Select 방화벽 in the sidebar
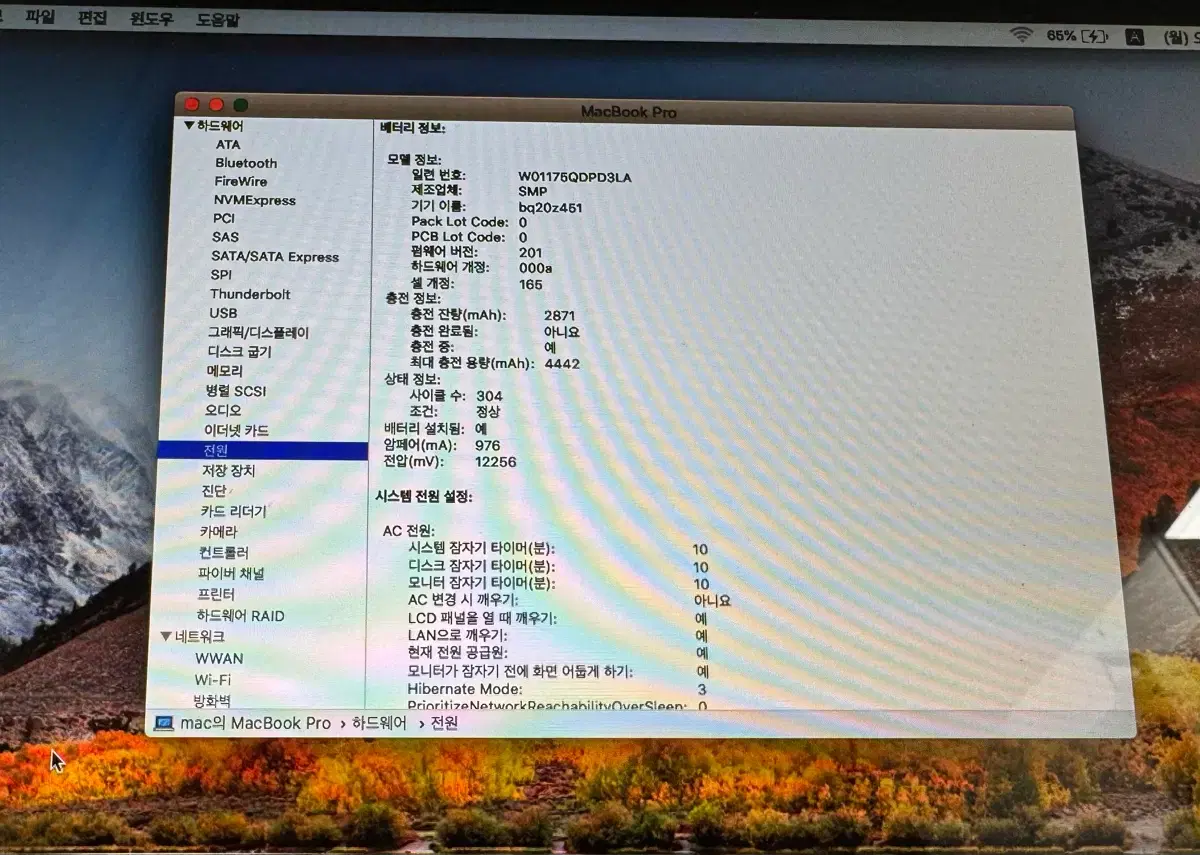The height and width of the screenshot is (855, 1200). (211, 700)
